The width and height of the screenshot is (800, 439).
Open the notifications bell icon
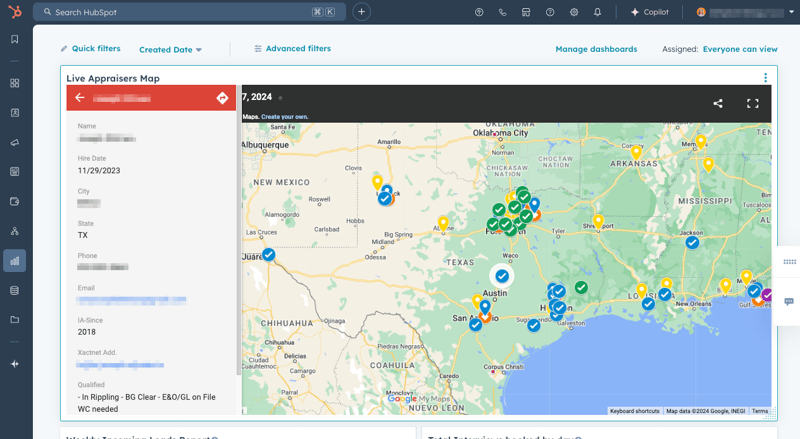click(597, 12)
